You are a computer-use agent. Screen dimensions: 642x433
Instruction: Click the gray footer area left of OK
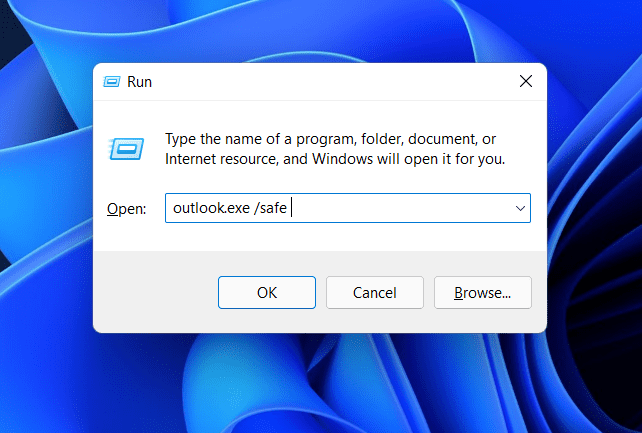pos(155,293)
